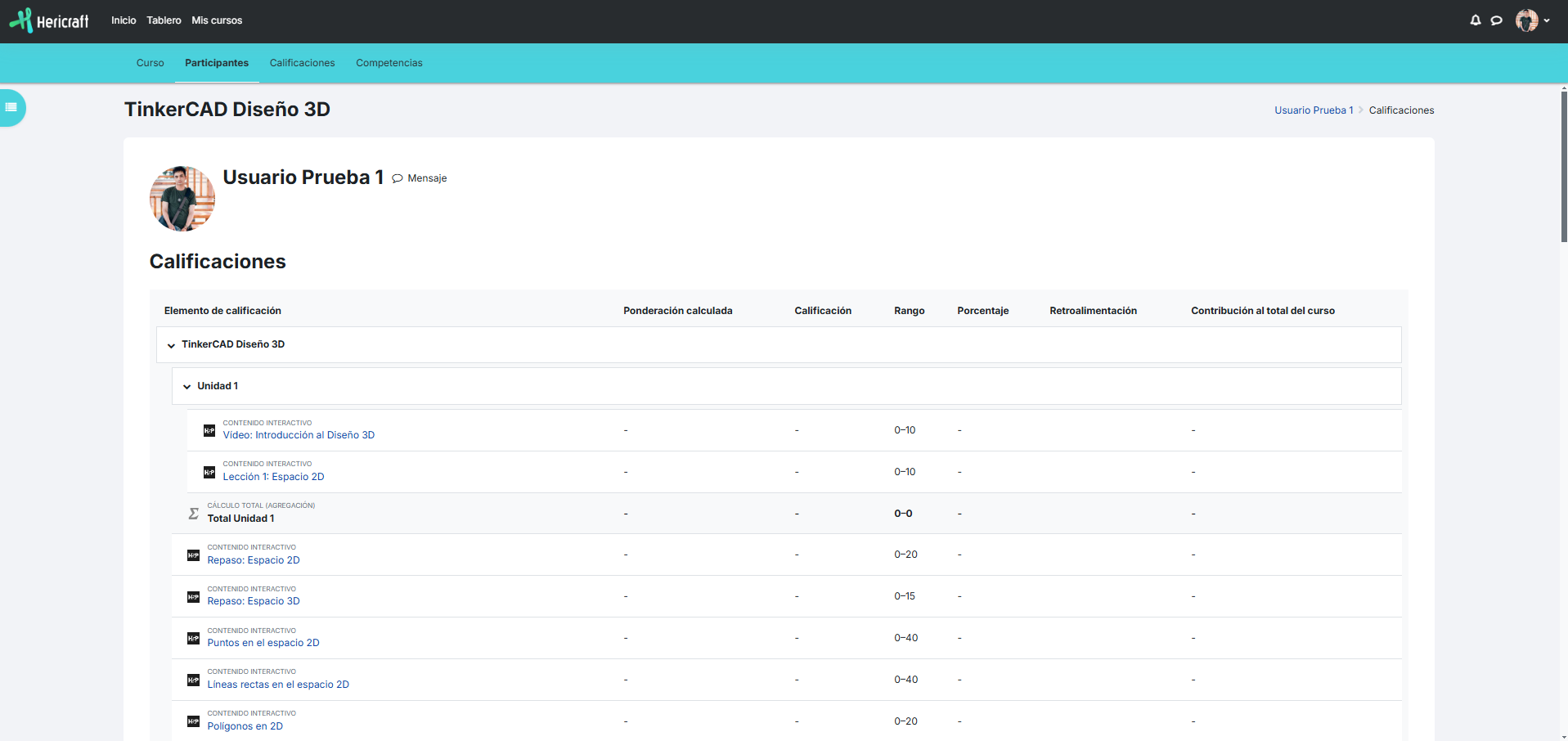Click Usuario Prueba 1 breadcrumb link
Screen dimensions: 1568x741
pos(1313,110)
